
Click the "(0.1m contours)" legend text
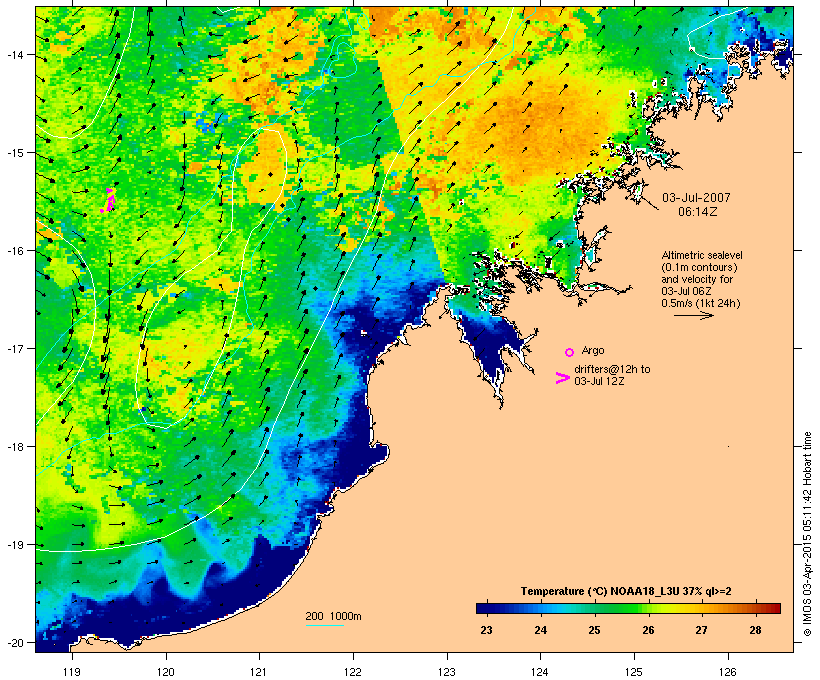[699, 267]
